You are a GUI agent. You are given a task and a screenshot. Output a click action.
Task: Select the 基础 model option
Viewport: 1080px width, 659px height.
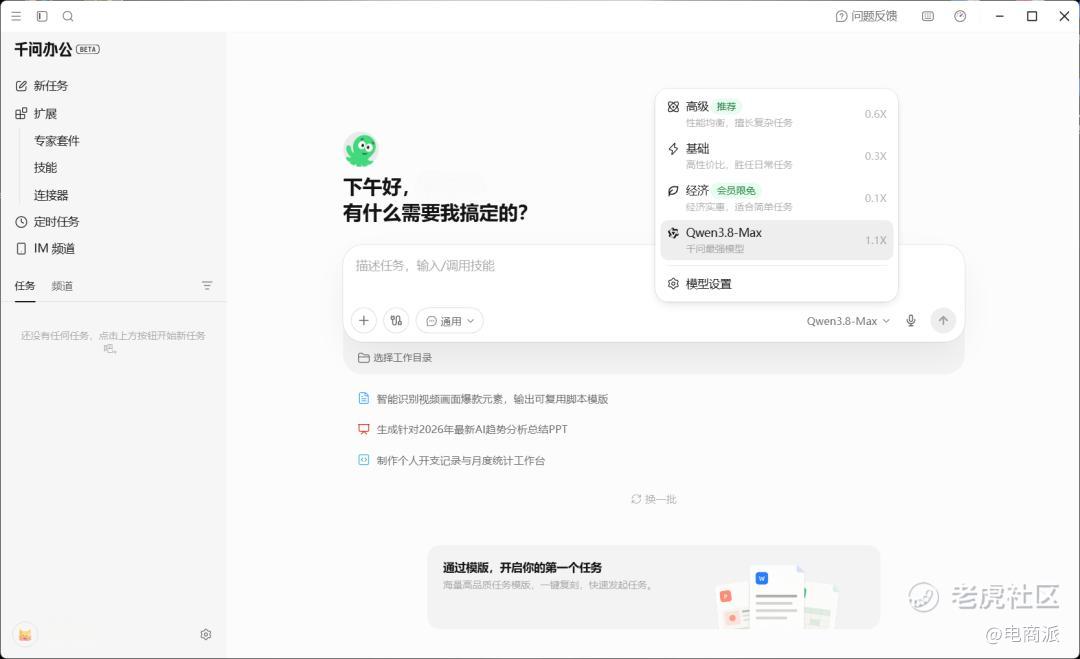[776, 156]
